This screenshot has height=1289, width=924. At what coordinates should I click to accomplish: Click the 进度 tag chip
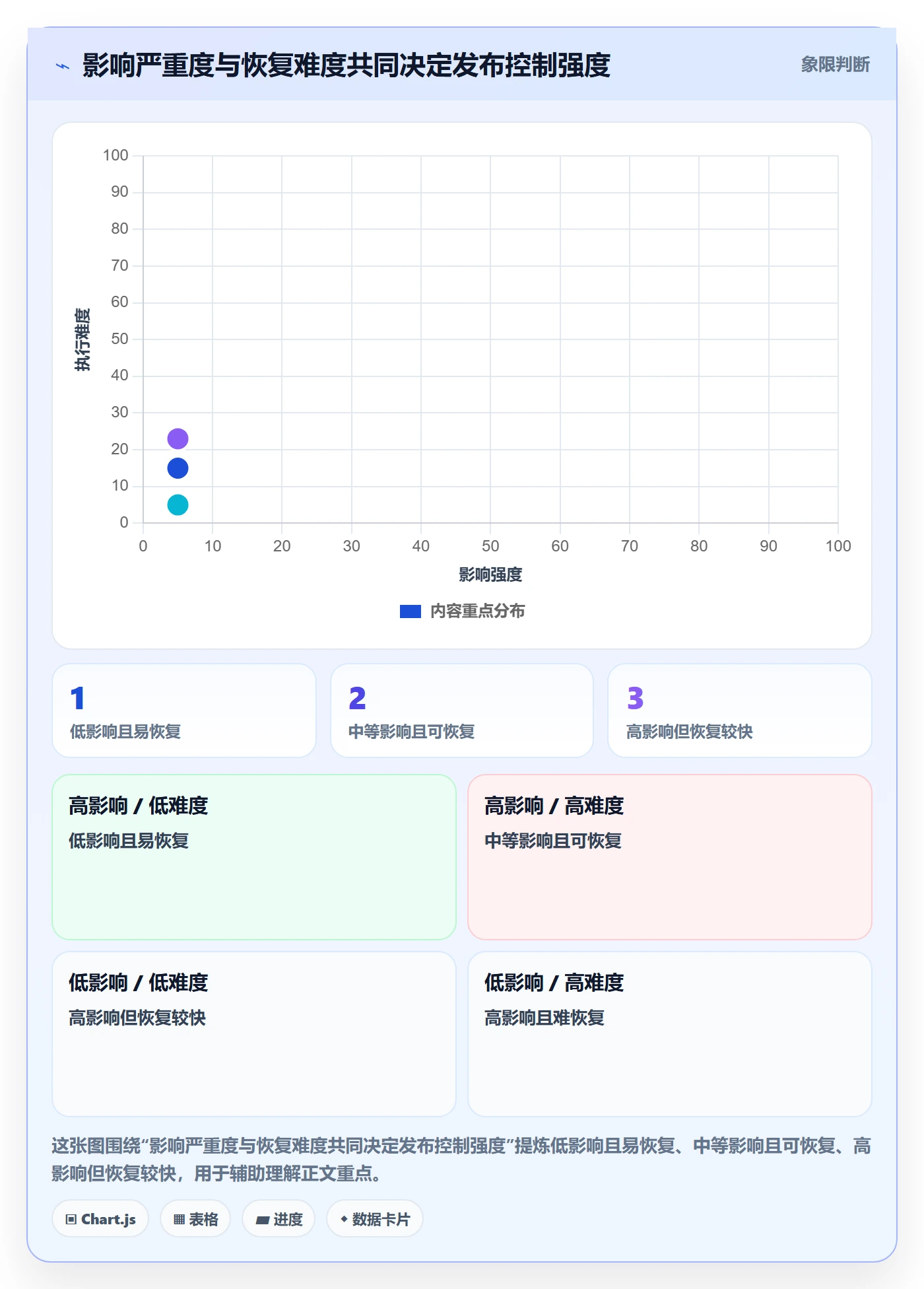(x=279, y=1219)
